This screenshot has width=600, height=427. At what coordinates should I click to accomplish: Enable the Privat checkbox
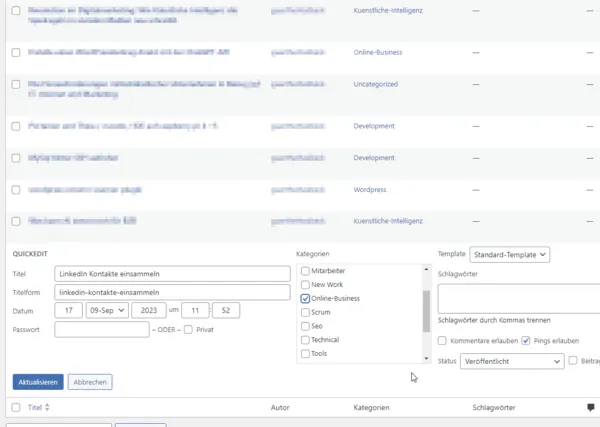click(188, 330)
